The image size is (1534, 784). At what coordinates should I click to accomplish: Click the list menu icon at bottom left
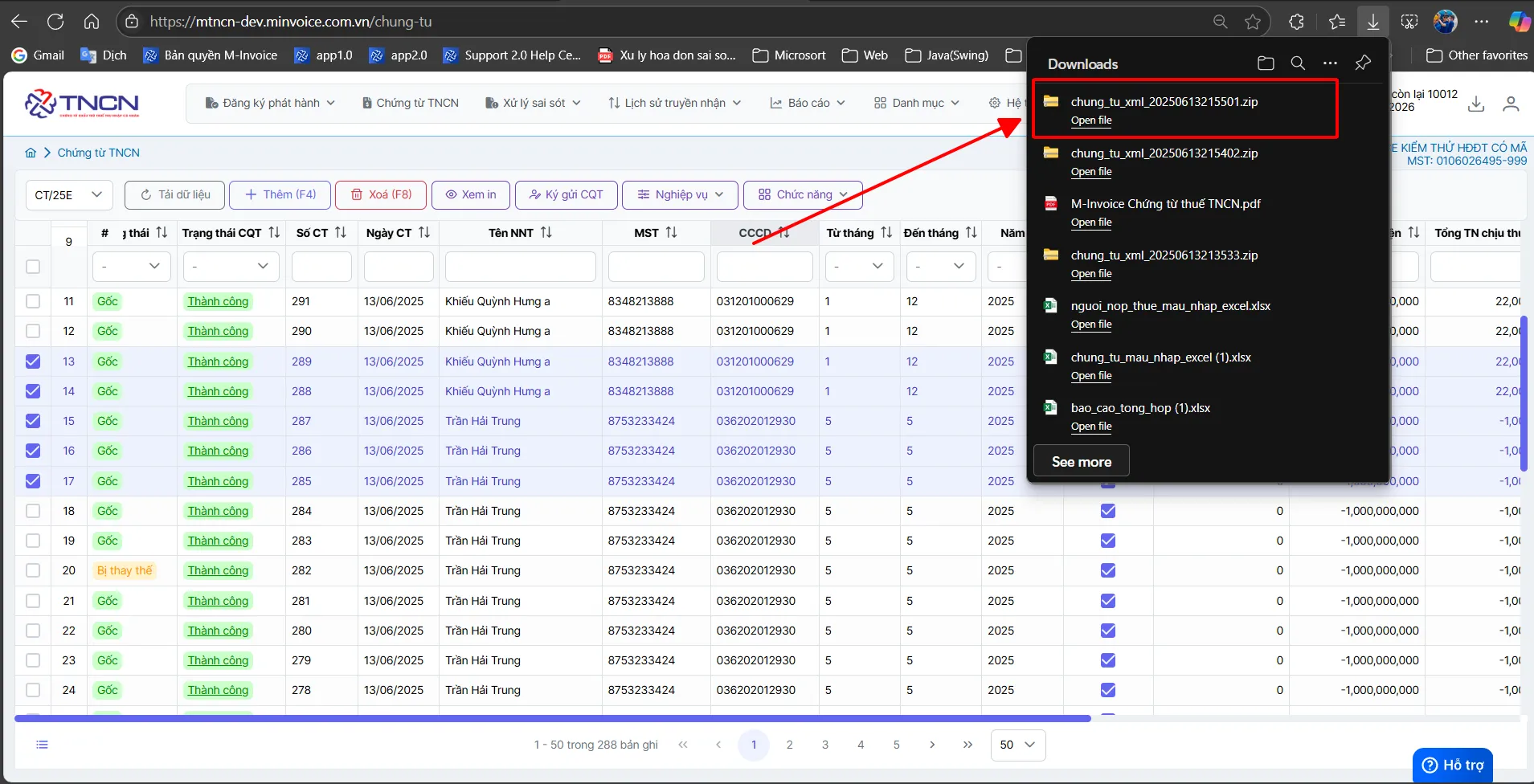[x=42, y=745]
